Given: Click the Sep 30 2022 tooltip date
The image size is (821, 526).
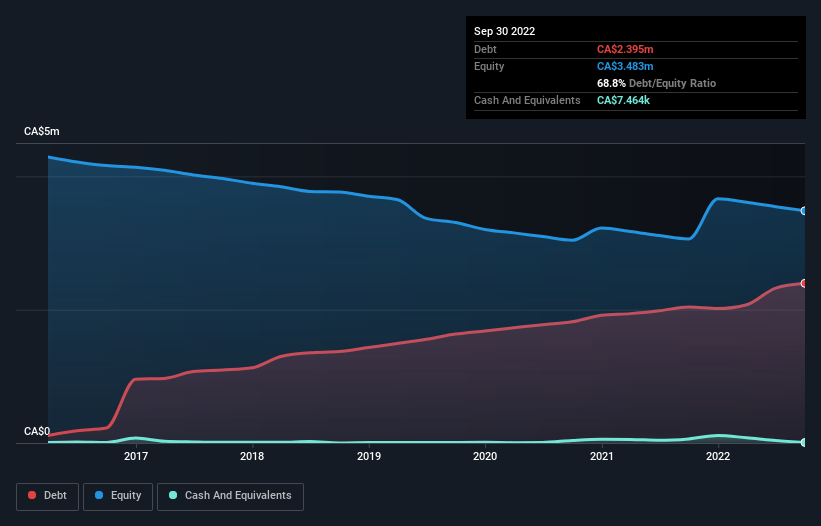Looking at the screenshot, I should [x=504, y=31].
